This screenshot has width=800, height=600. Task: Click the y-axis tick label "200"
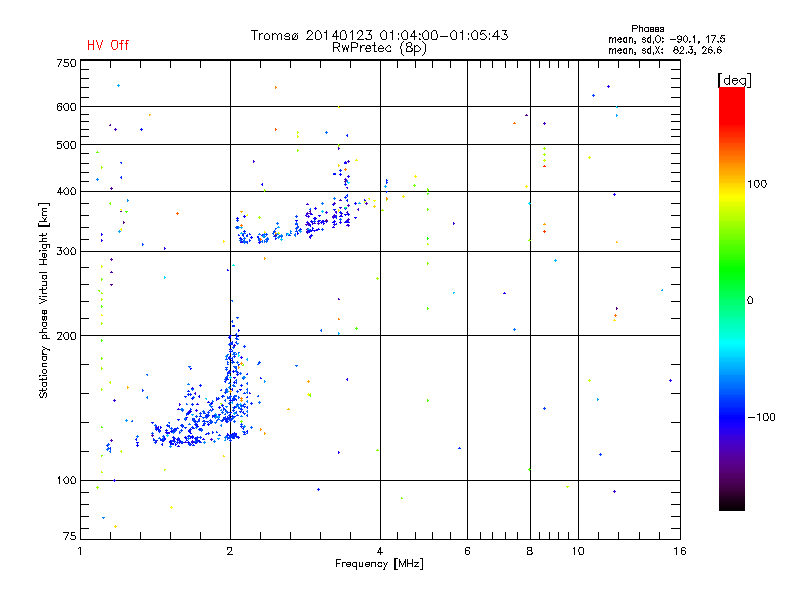tap(66, 336)
